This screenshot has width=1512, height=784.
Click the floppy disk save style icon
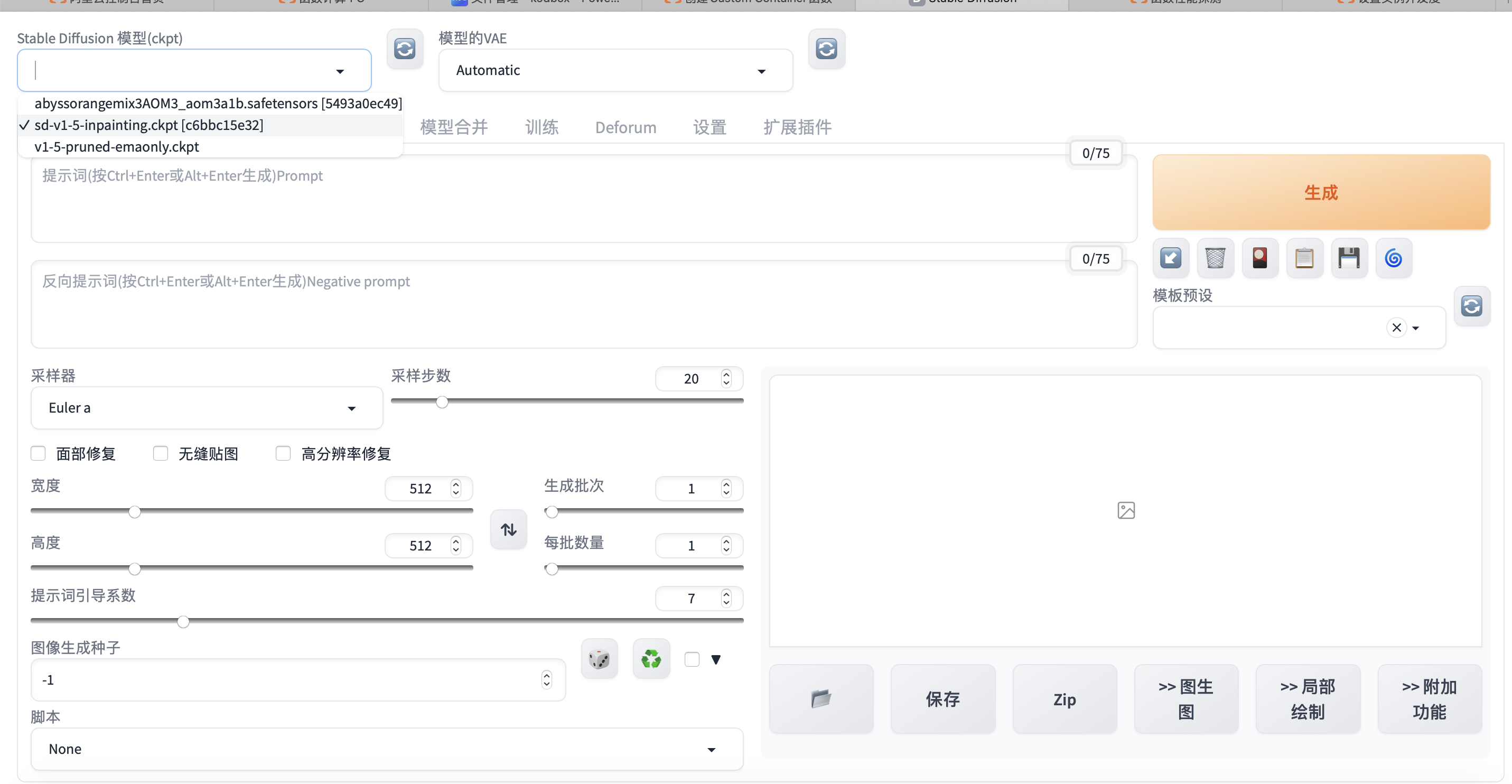[1349, 258]
